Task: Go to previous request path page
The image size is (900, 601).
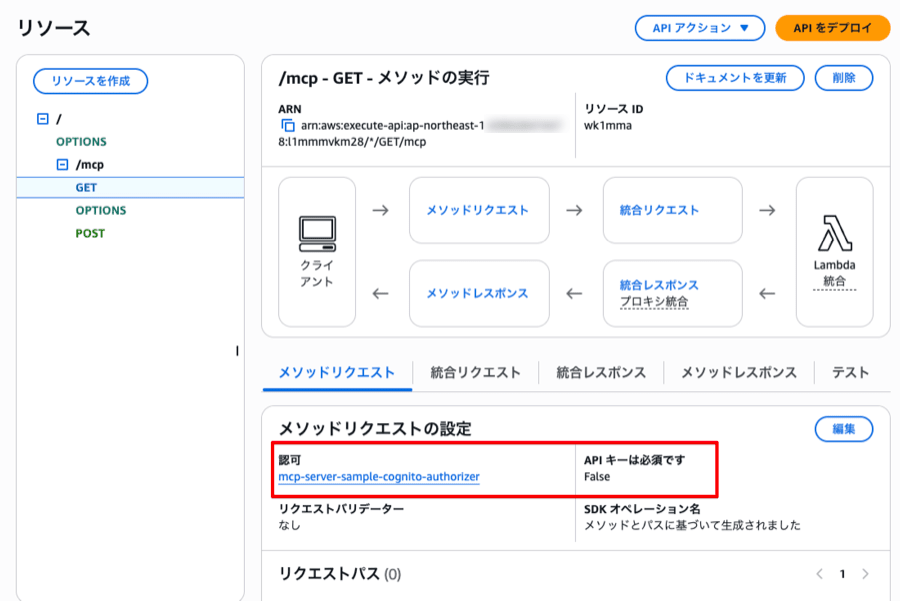Action: 820,574
